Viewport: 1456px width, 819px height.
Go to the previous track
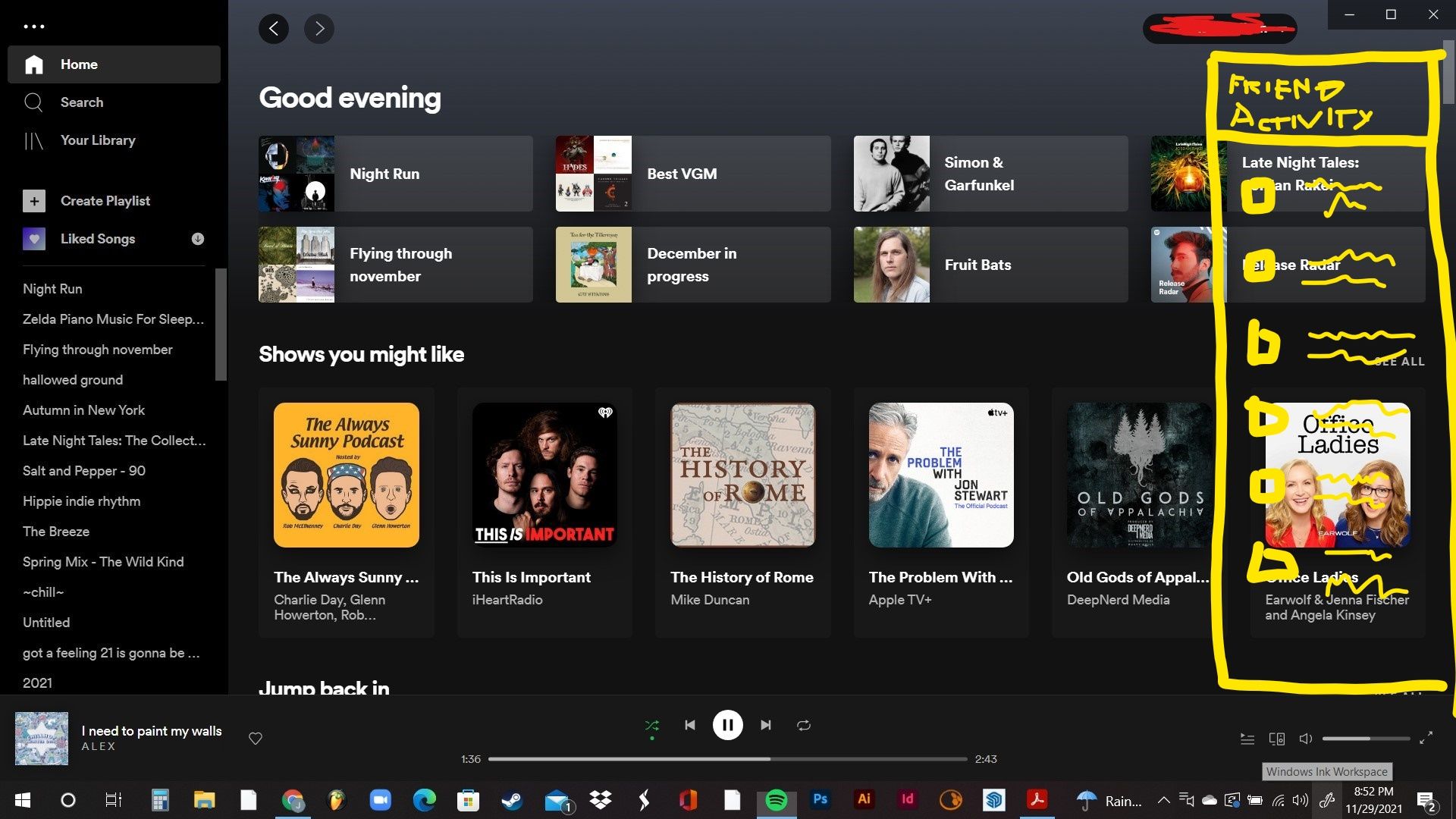(689, 726)
